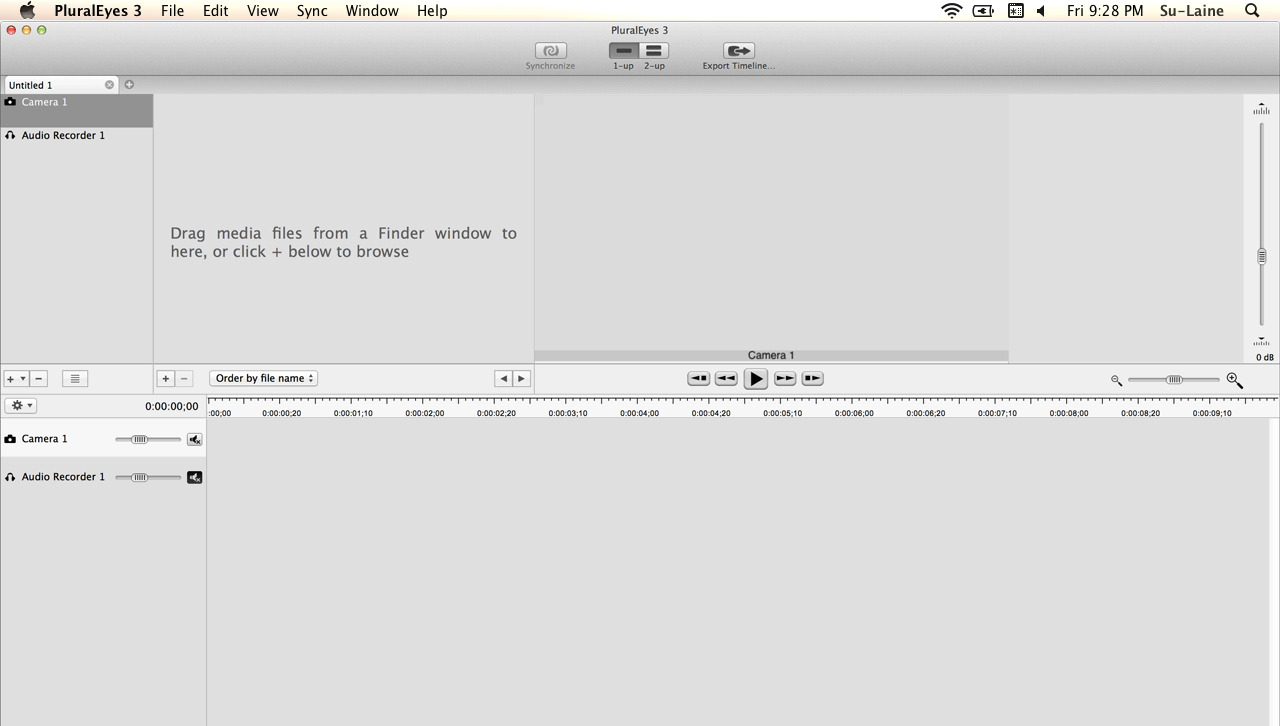The width and height of the screenshot is (1280, 726).
Task: Open the Sync menu
Action: pyautogui.click(x=312, y=11)
